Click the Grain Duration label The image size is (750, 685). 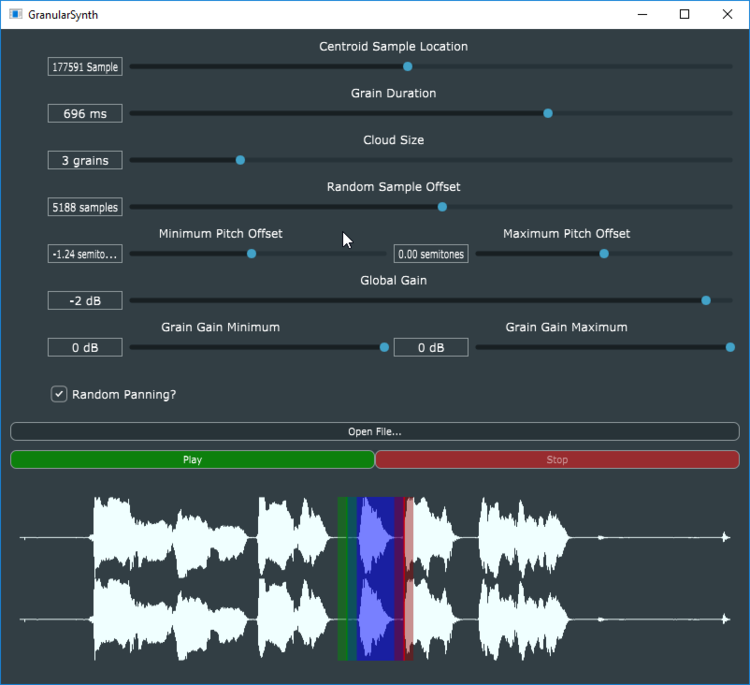[393, 93]
